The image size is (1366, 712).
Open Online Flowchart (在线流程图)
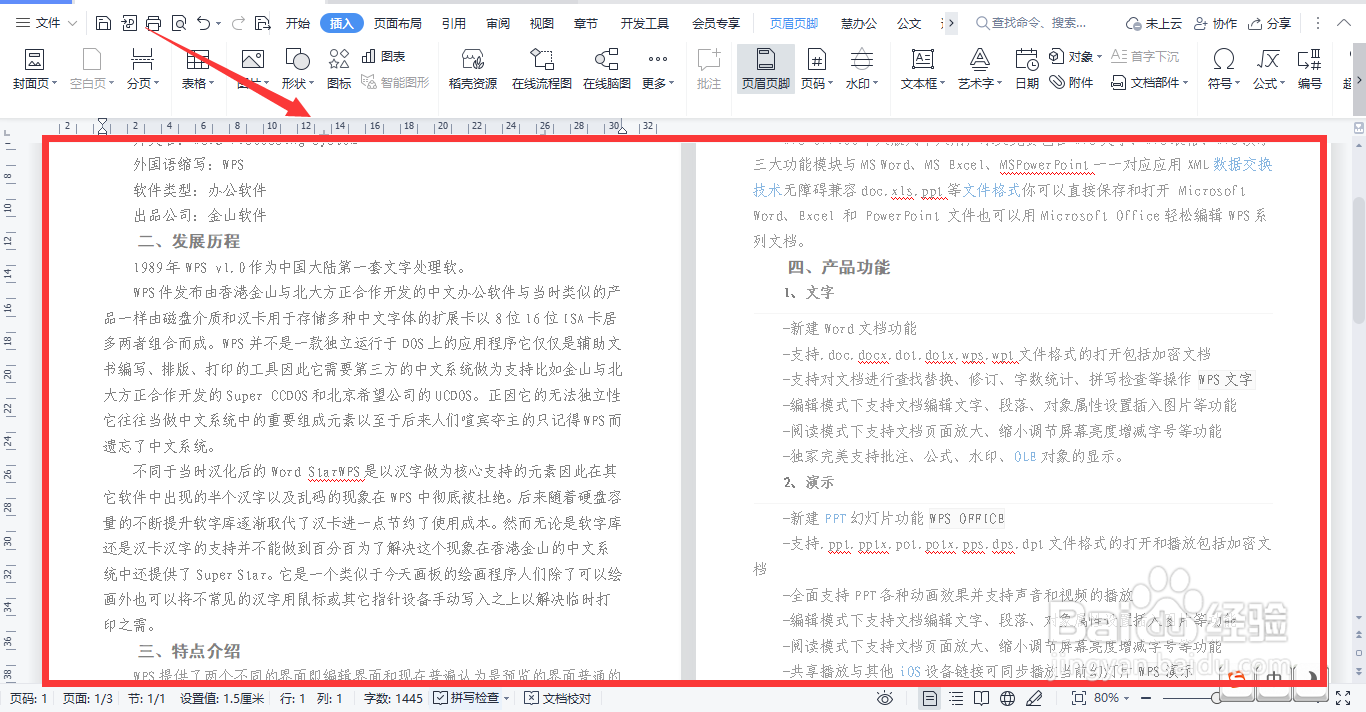(541, 69)
